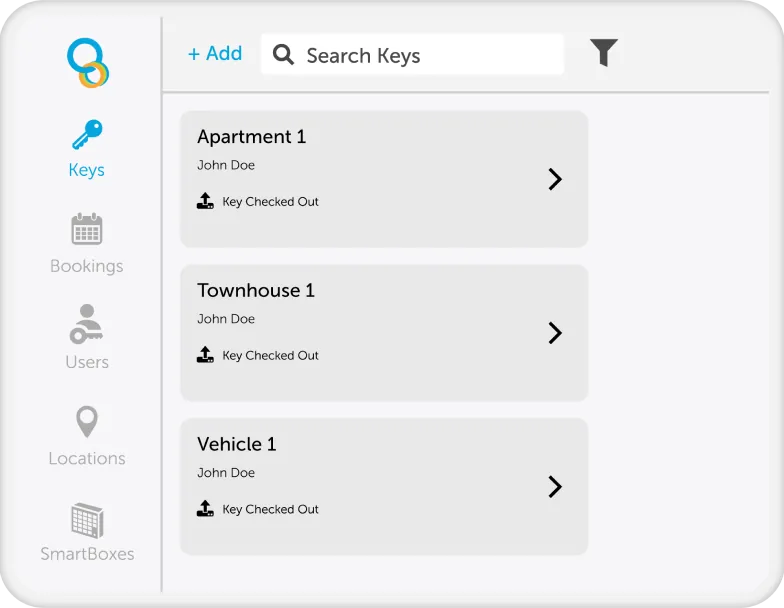This screenshot has width=784, height=608.
Task: Open the Townhouse 1 title
Action: (x=256, y=290)
